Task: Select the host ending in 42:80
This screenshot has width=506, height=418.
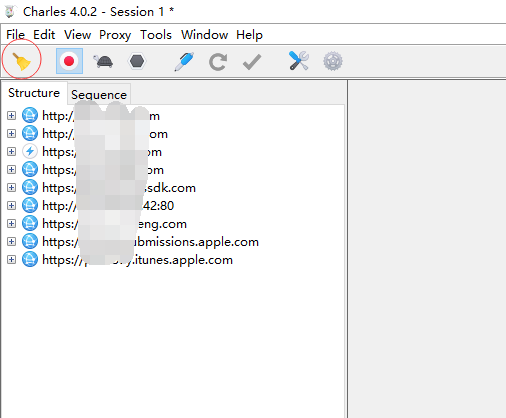Action: 108,206
